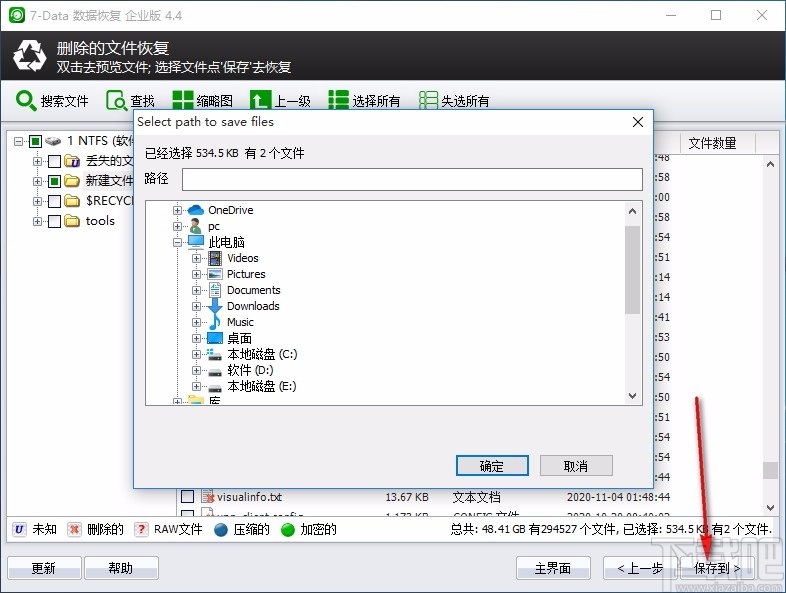Image resolution: width=786 pixels, height=593 pixels.
Task: Open the 查找 find tool icon
Action: [x=117, y=100]
